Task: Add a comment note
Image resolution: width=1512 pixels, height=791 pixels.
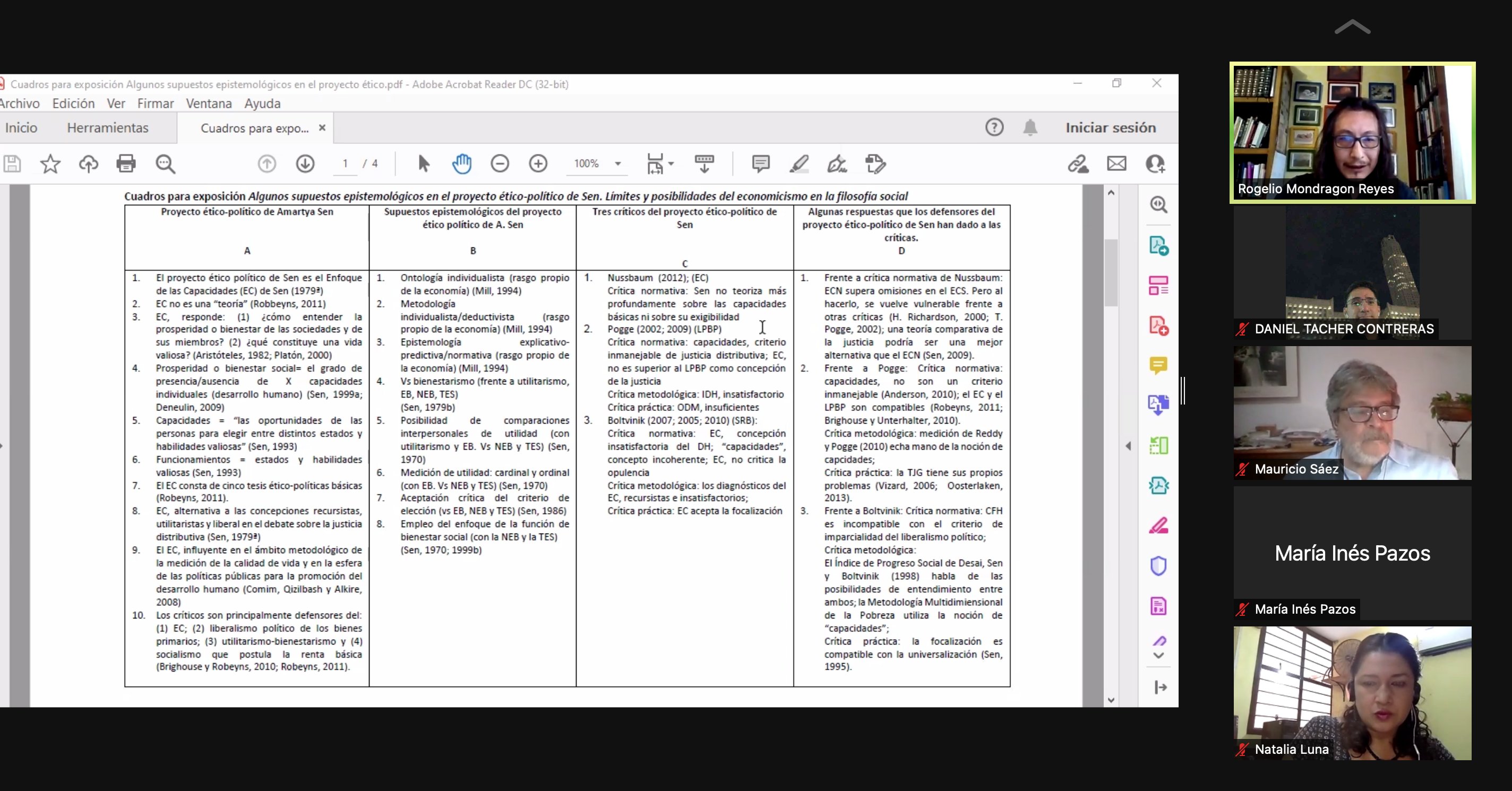Action: point(761,164)
